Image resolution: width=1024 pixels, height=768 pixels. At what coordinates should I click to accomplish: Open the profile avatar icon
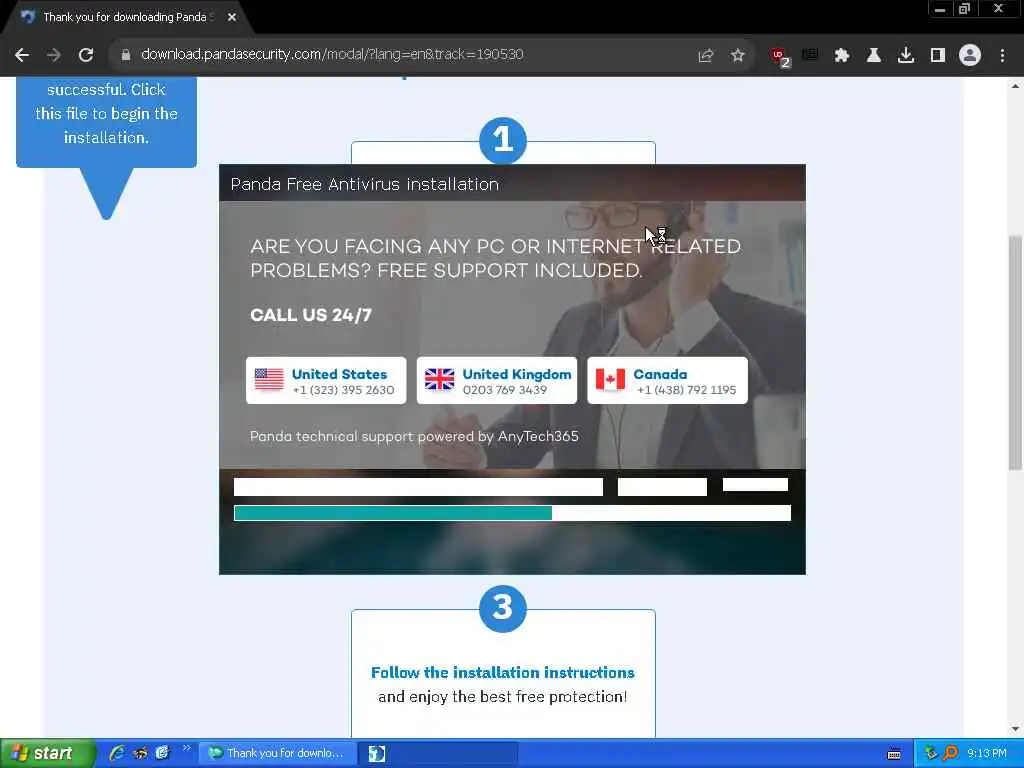pyautogui.click(x=970, y=55)
